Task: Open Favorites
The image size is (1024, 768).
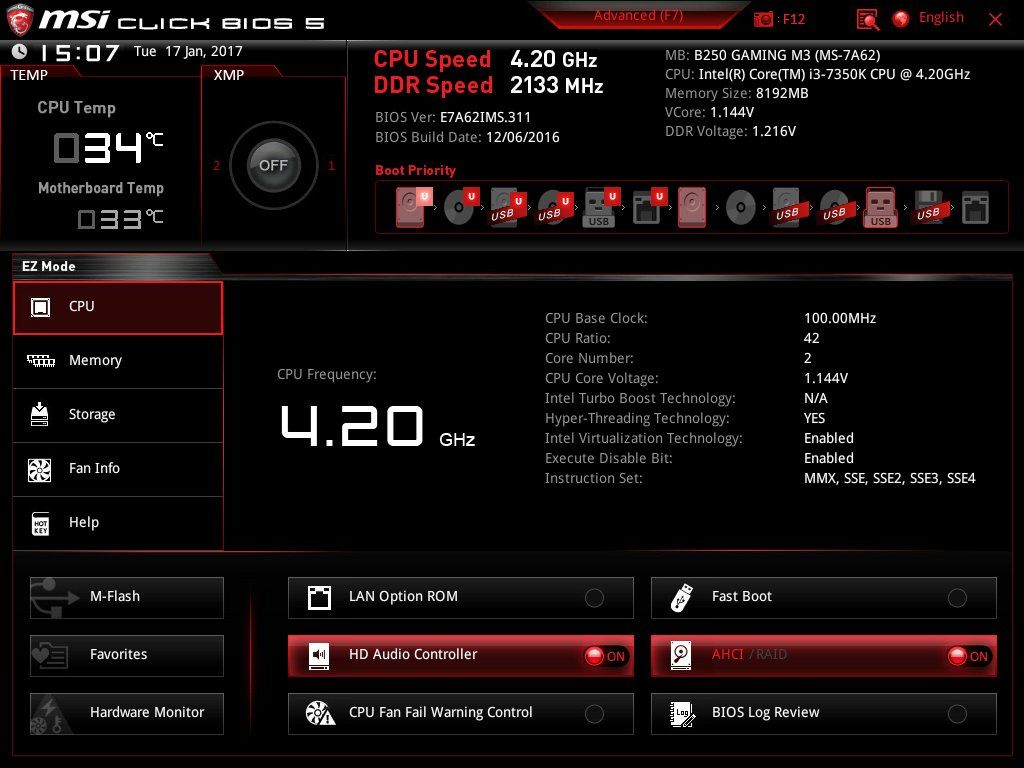Action: pos(127,655)
